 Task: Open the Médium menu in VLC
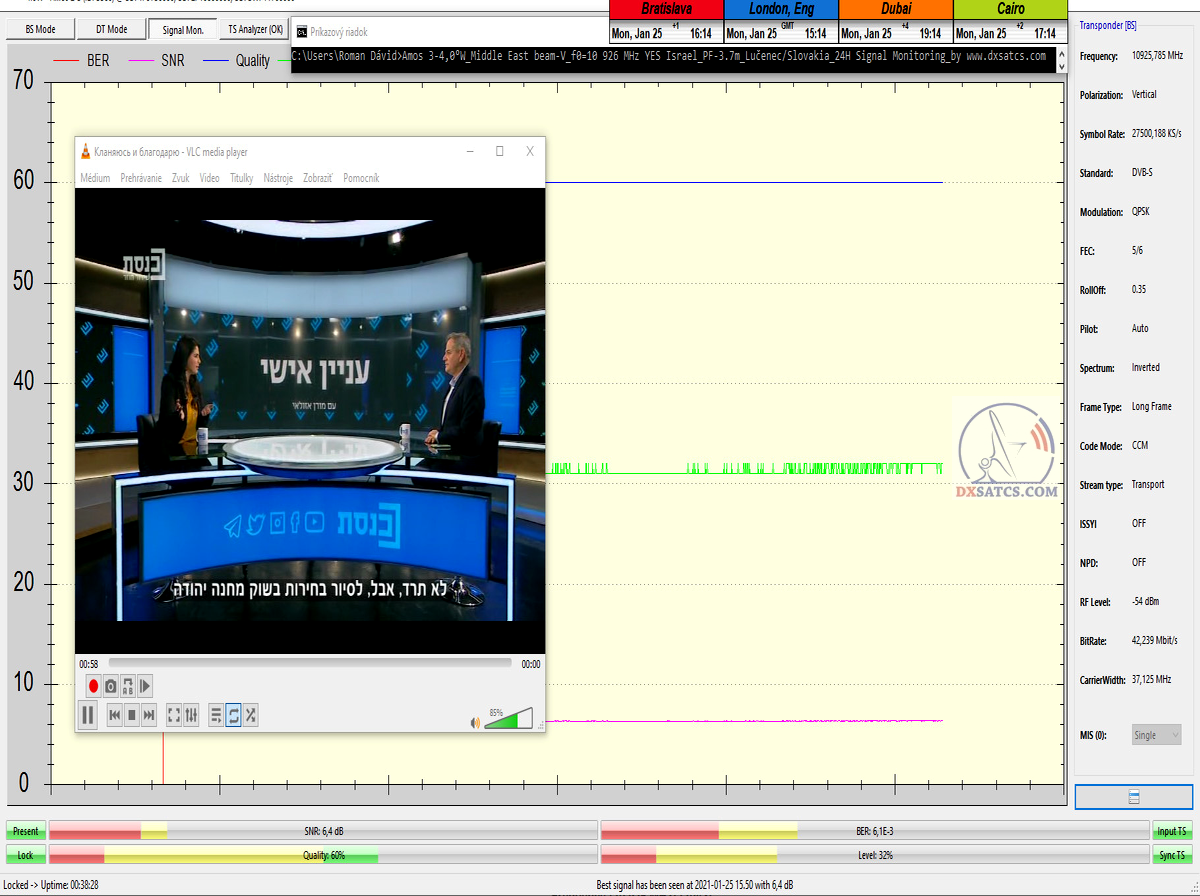click(95, 178)
